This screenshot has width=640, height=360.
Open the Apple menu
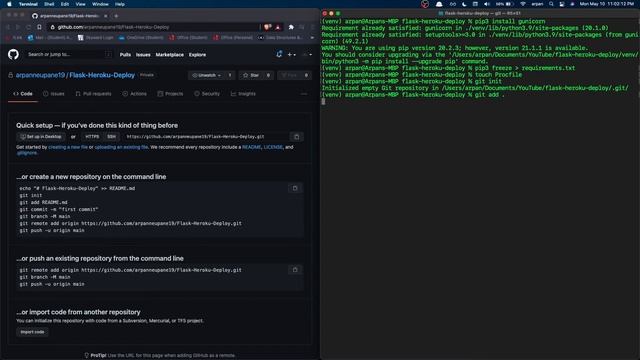[9, 4]
